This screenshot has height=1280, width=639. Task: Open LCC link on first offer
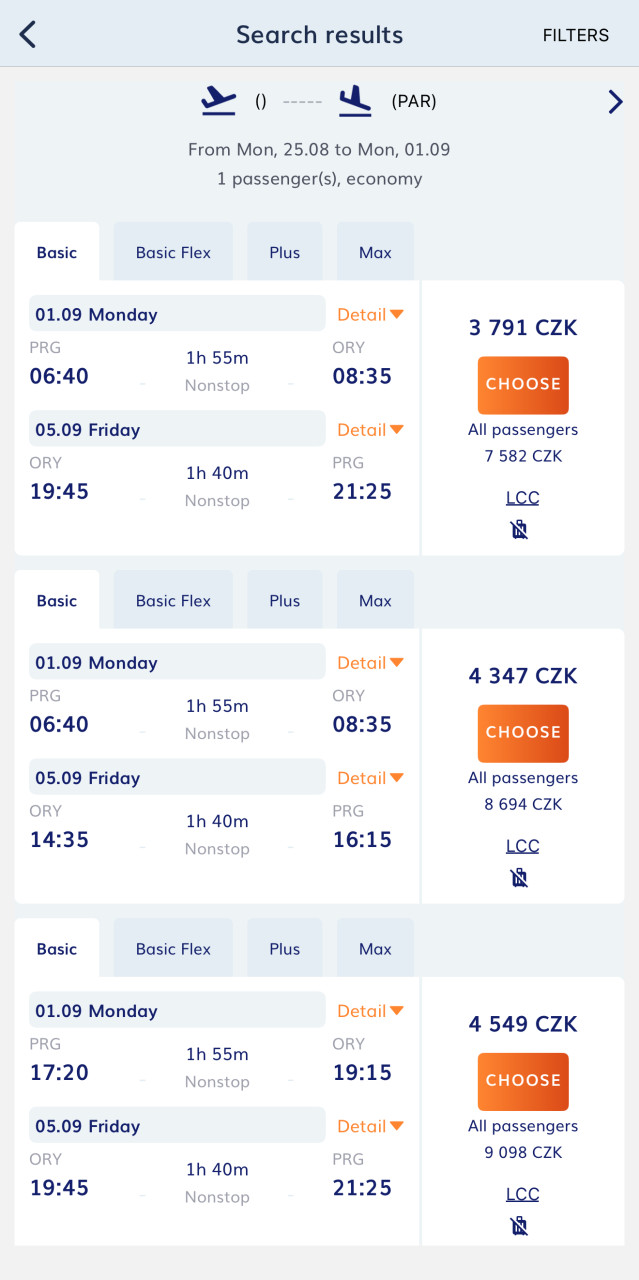[x=522, y=498]
